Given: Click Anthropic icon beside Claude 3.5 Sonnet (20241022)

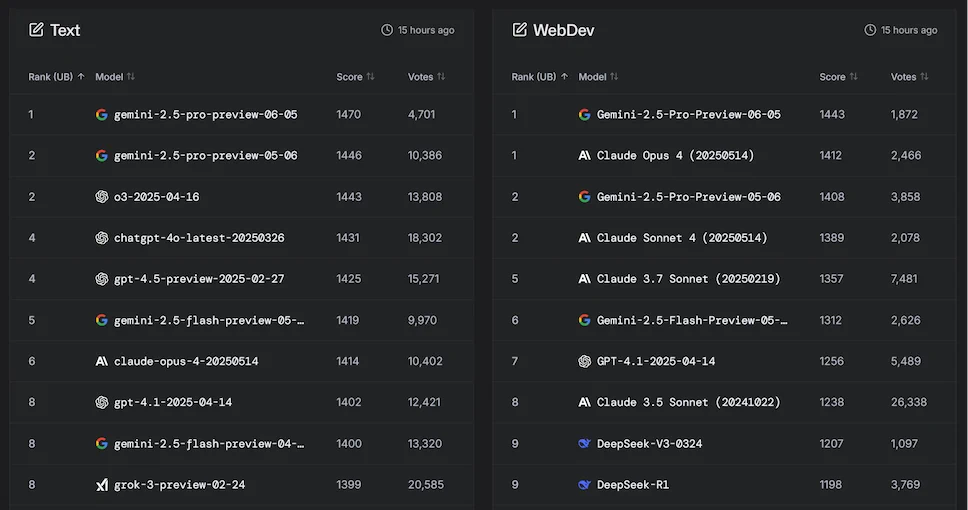Looking at the screenshot, I should click(585, 403).
